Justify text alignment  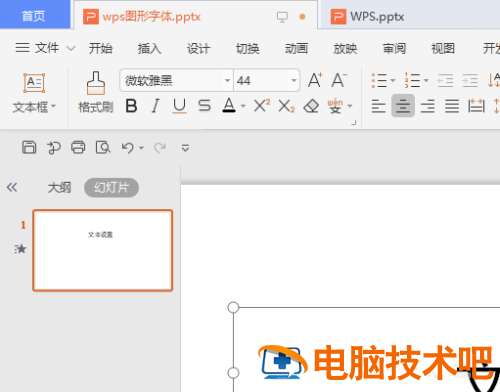[x=452, y=106]
